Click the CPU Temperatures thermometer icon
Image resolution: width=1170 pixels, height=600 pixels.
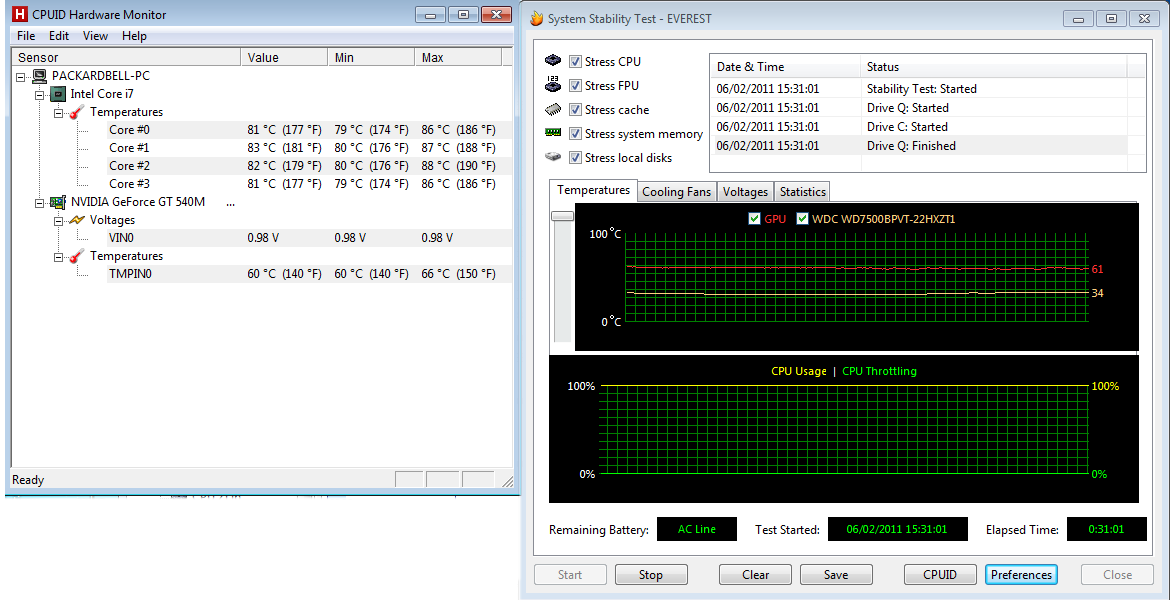tap(77, 112)
